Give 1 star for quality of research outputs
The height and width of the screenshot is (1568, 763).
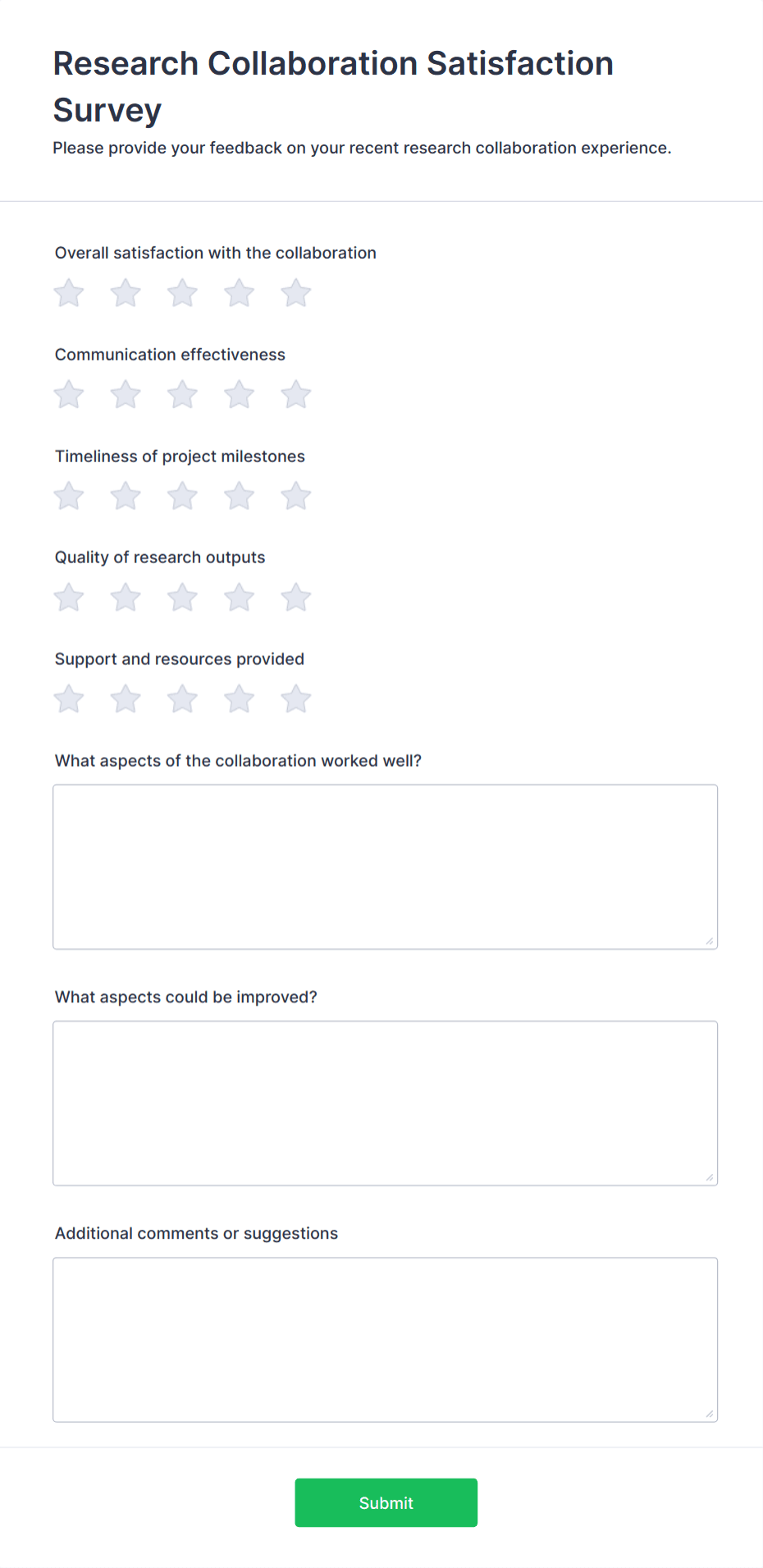68,598
